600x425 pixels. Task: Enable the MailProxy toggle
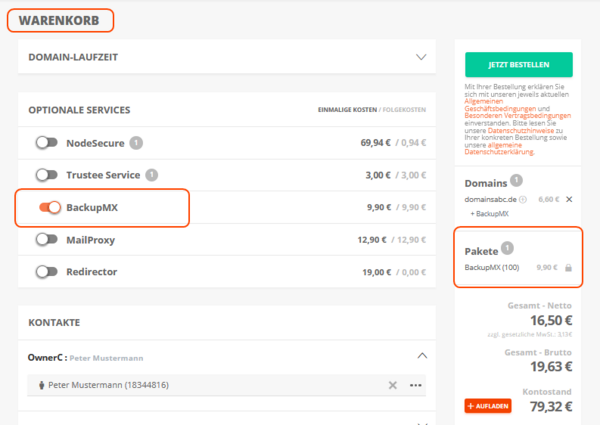coord(47,240)
